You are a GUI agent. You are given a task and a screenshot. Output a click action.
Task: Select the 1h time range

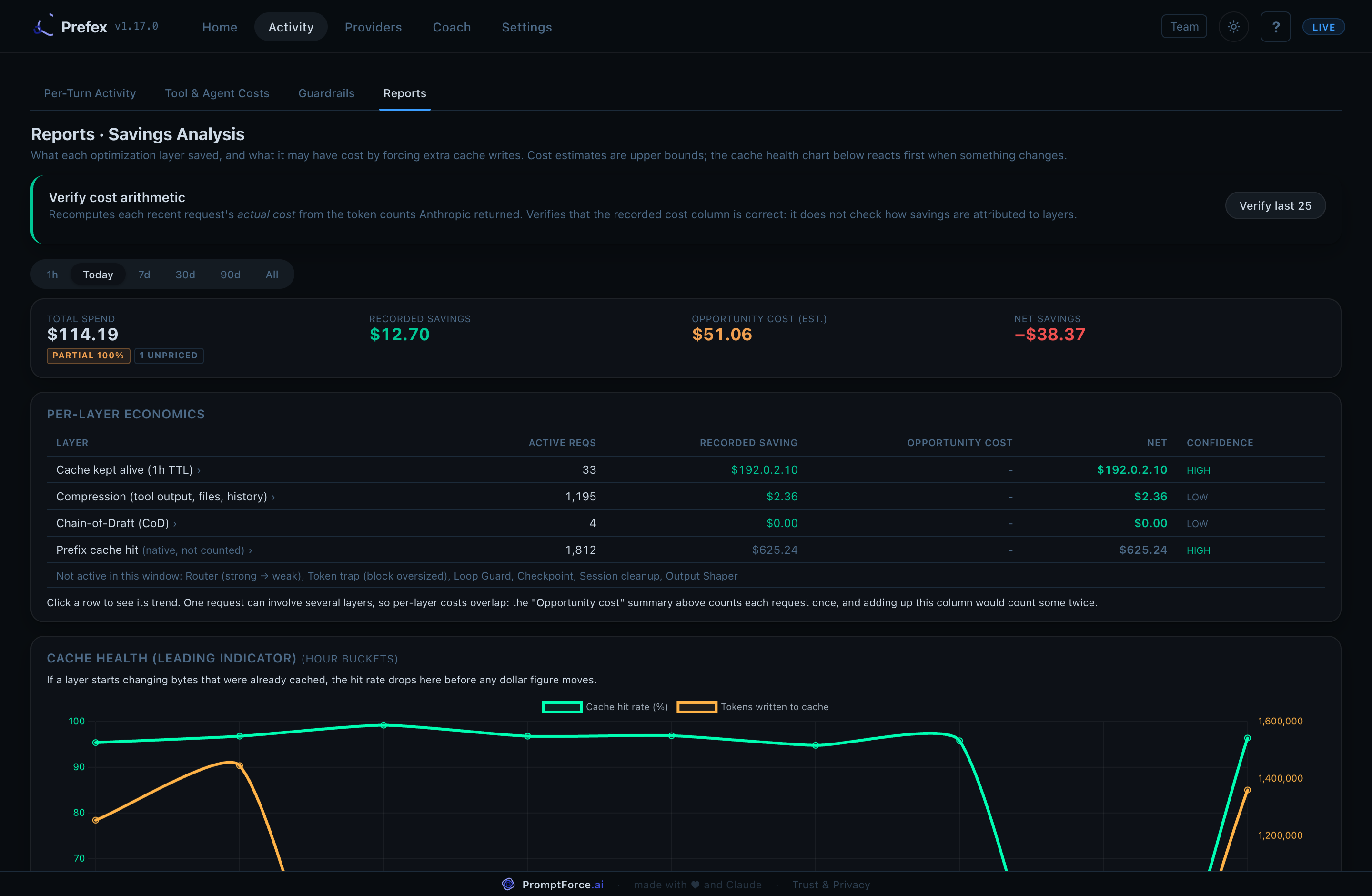click(x=52, y=275)
